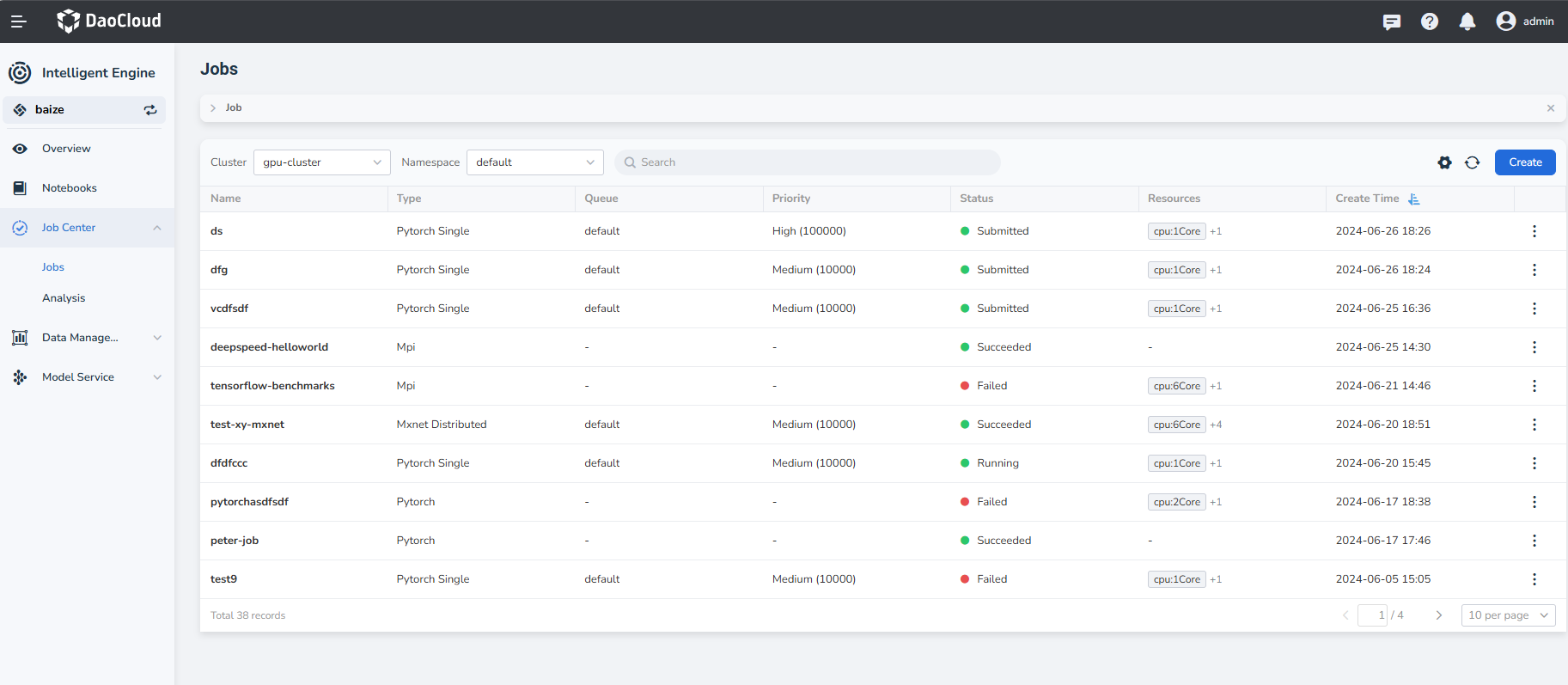Open the Namespace default dropdown
The width and height of the screenshot is (1568, 685).
click(534, 162)
